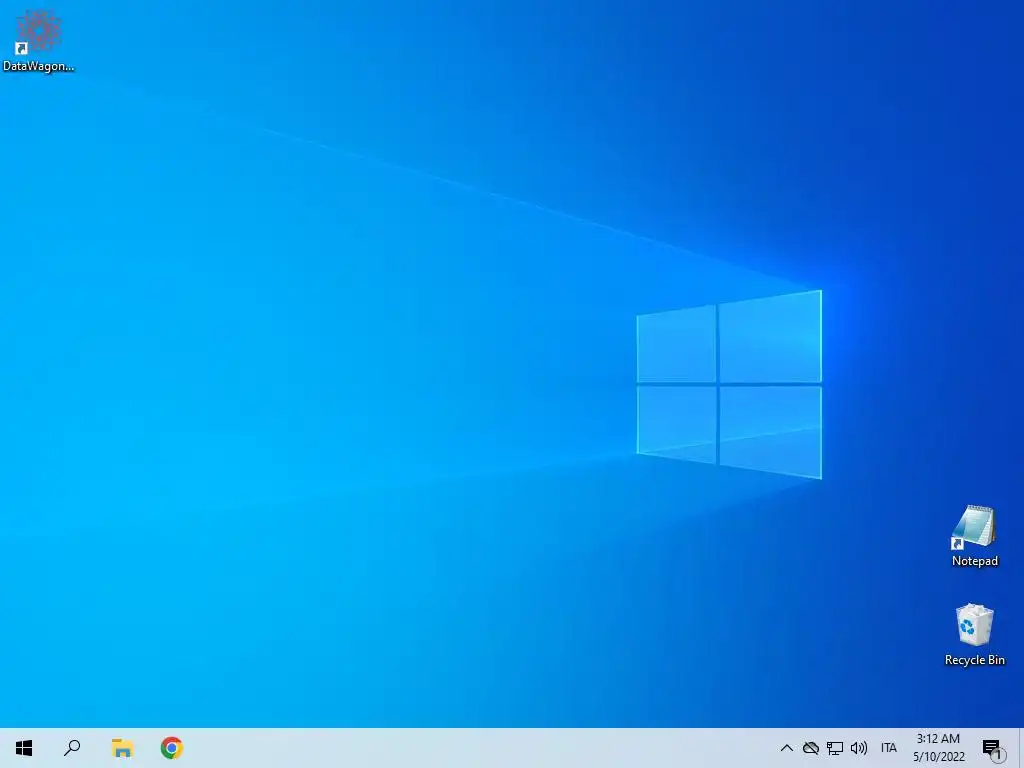Open network status tray icon
Screen dimensions: 1024x768
click(x=835, y=748)
